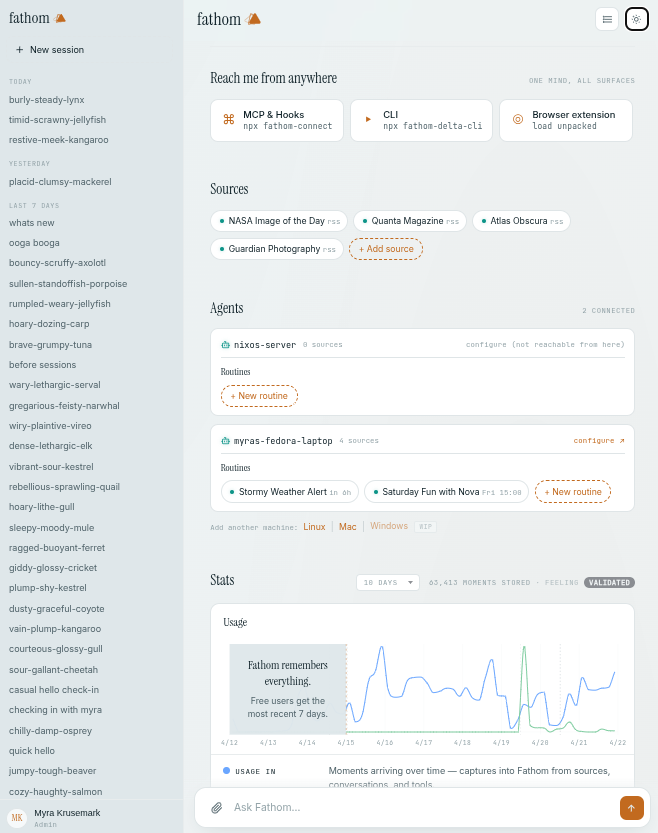
Task: Open session before sessions
Action: pos(42,365)
